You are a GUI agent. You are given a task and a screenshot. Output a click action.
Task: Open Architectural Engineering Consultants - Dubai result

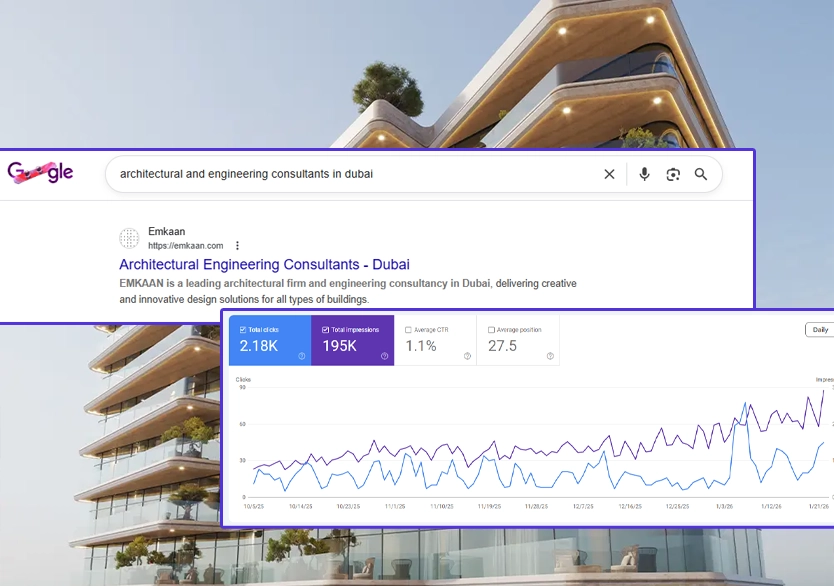[x=264, y=265]
